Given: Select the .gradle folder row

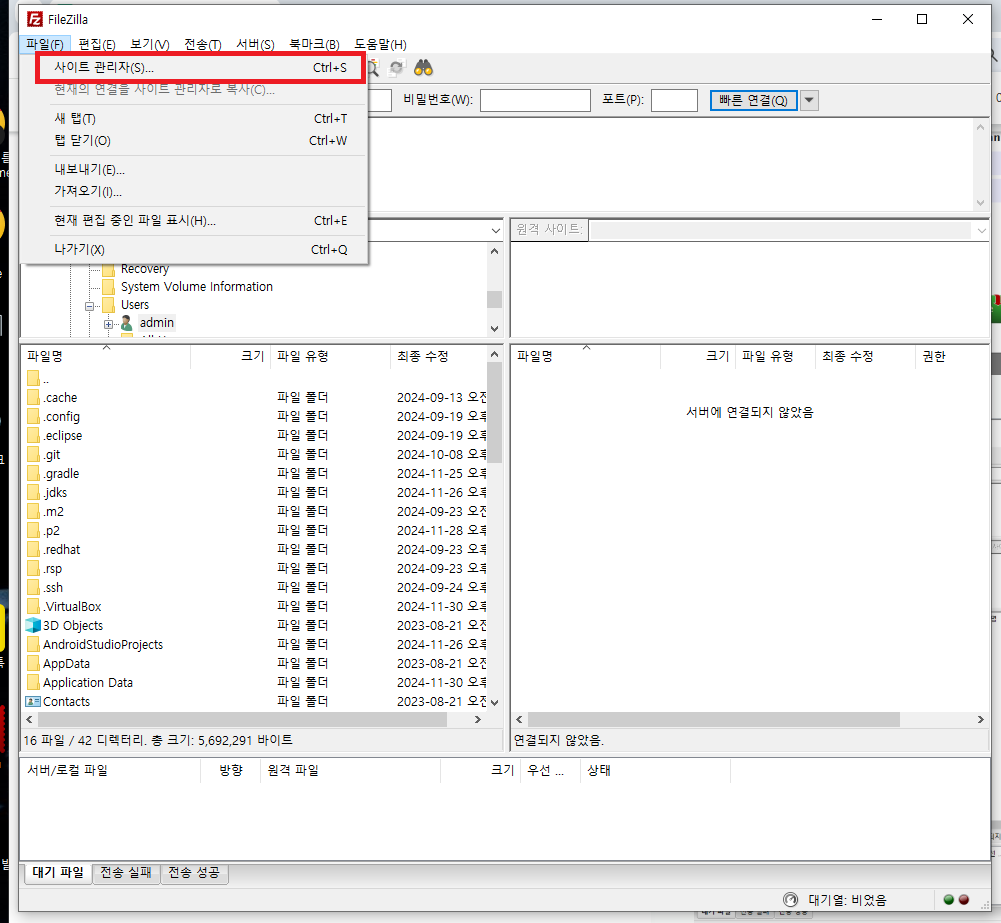Looking at the screenshot, I should click(x=255, y=474).
